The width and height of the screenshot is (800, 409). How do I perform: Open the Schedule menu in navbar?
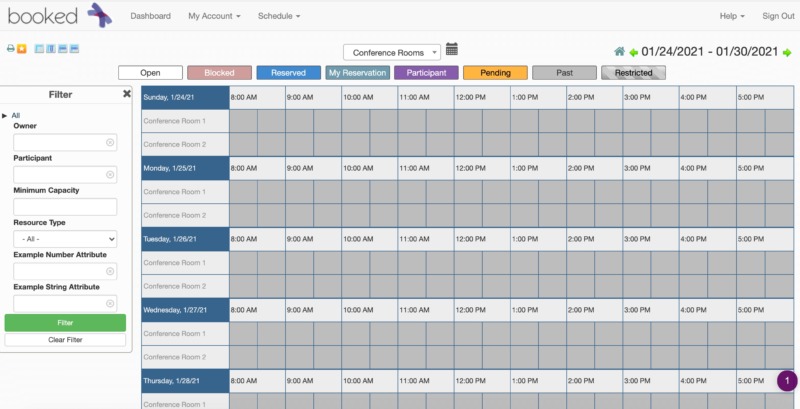click(x=279, y=16)
